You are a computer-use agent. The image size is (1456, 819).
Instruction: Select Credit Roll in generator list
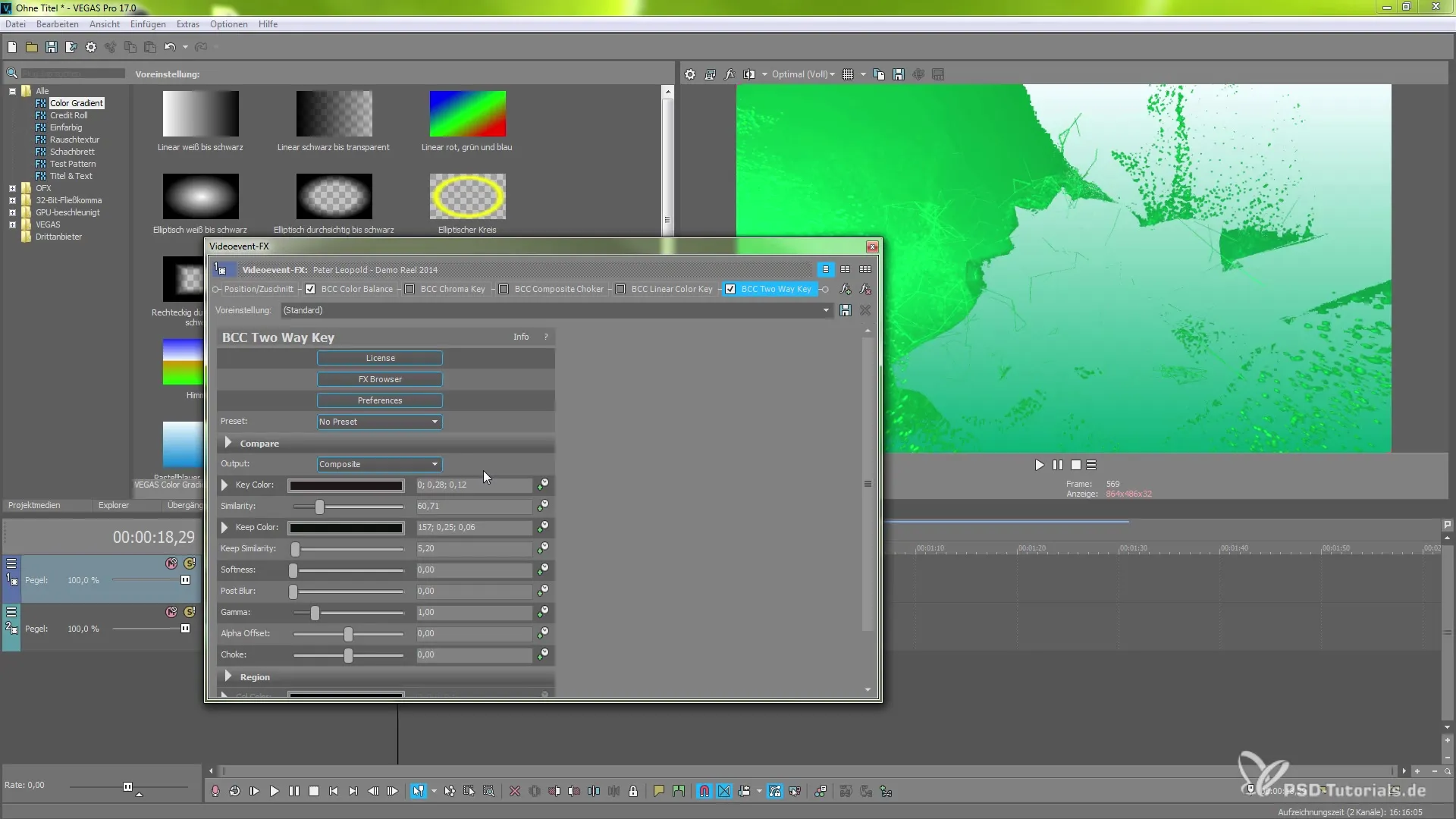point(68,115)
